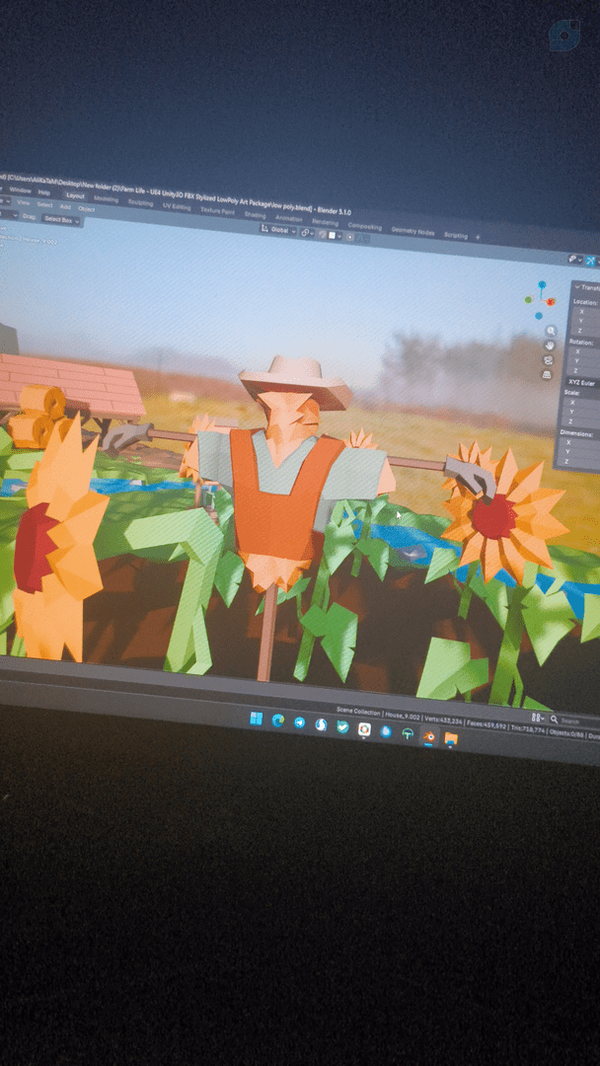
Task: Toggle the snap magnet icon
Action: tap(322, 235)
